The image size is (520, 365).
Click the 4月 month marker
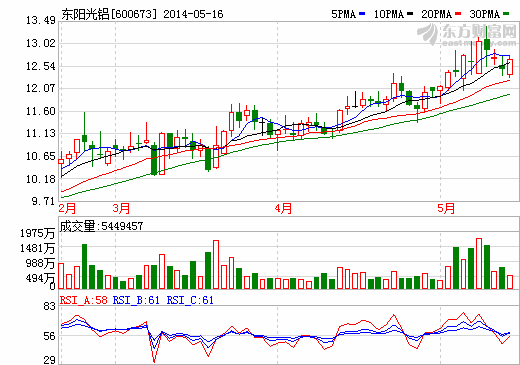[283, 209]
